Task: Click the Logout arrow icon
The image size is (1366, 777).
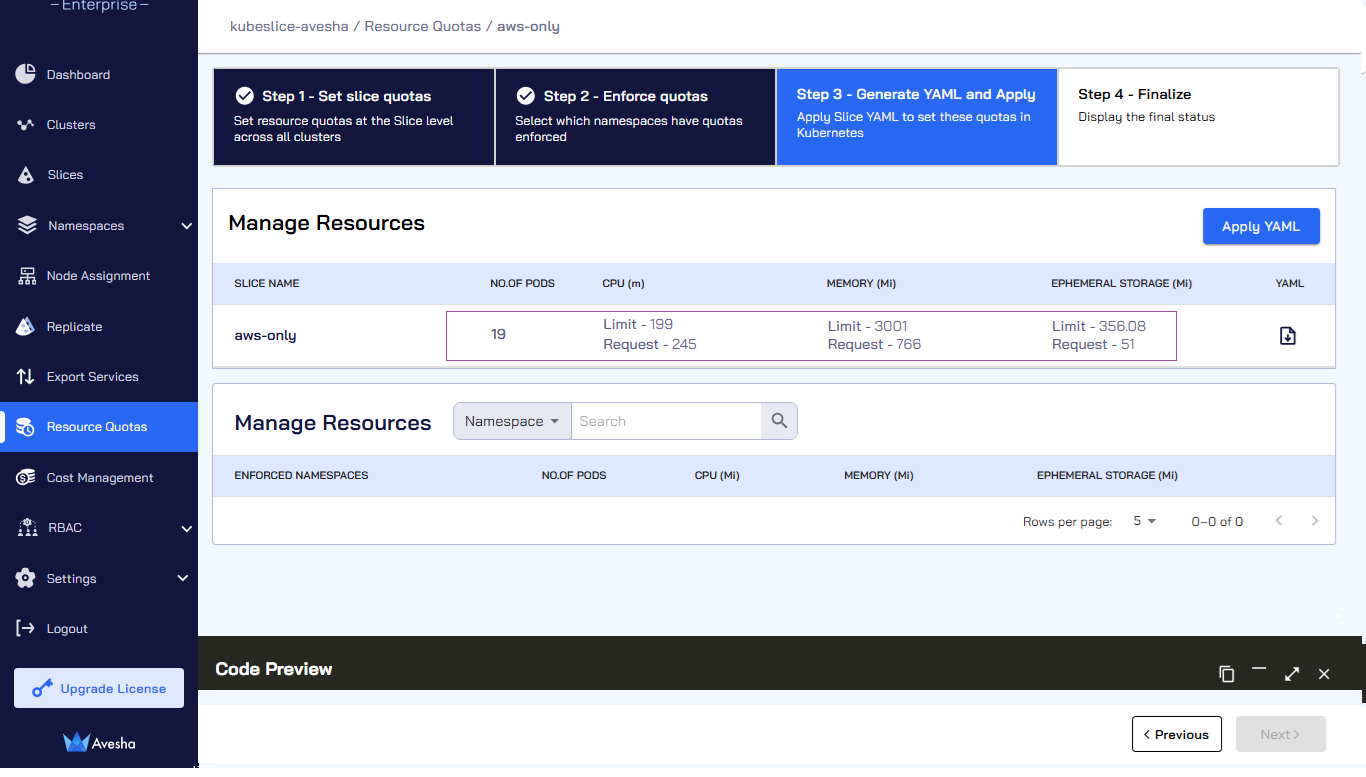Action: pos(27,628)
